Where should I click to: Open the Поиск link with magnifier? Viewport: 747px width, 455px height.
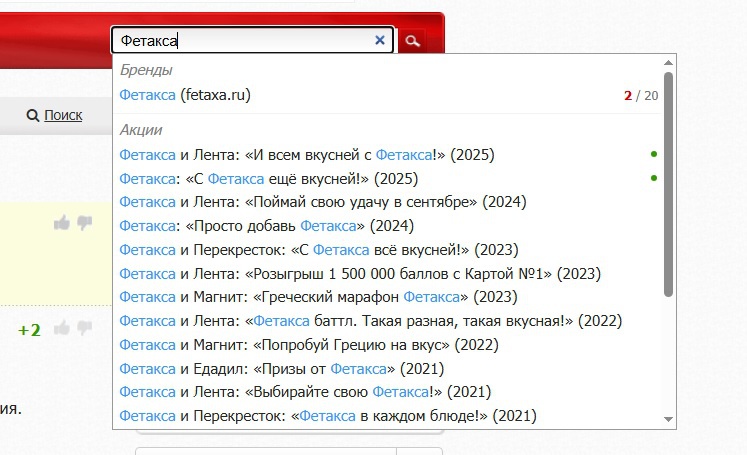coord(55,115)
